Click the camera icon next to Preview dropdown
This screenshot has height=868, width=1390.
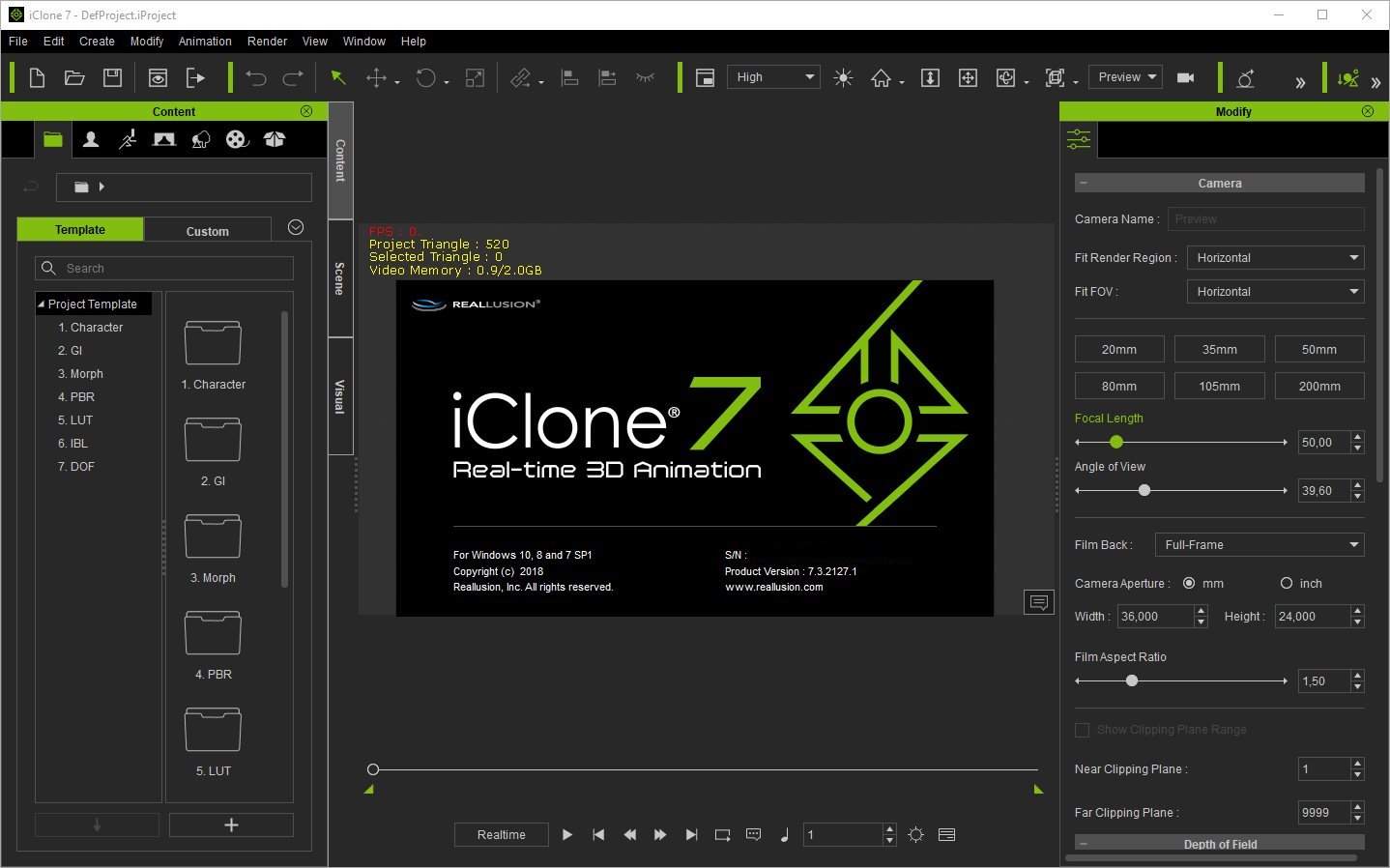[1186, 76]
